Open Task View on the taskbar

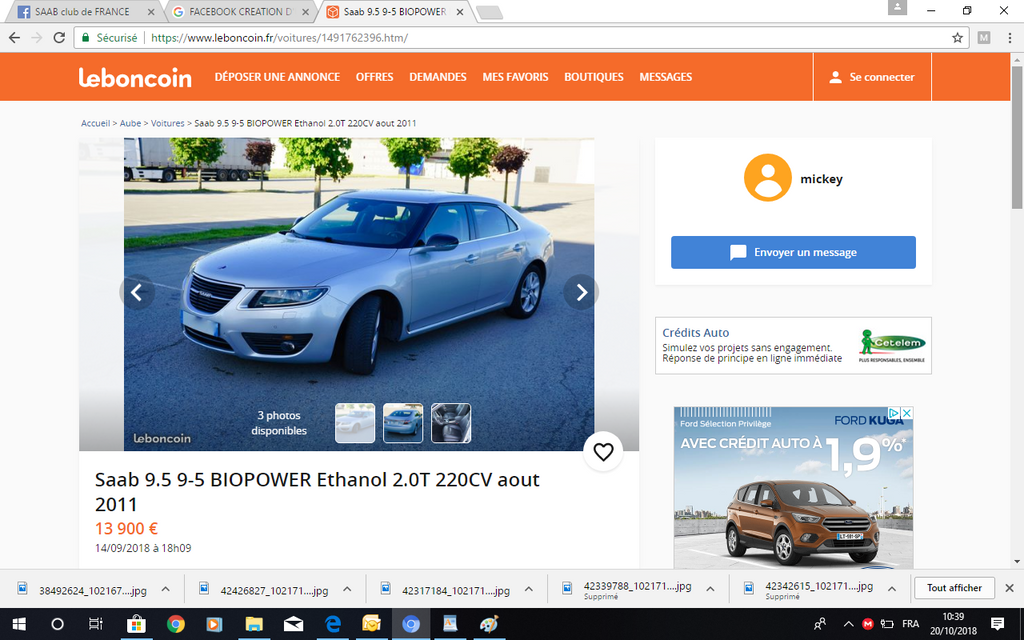click(96, 624)
